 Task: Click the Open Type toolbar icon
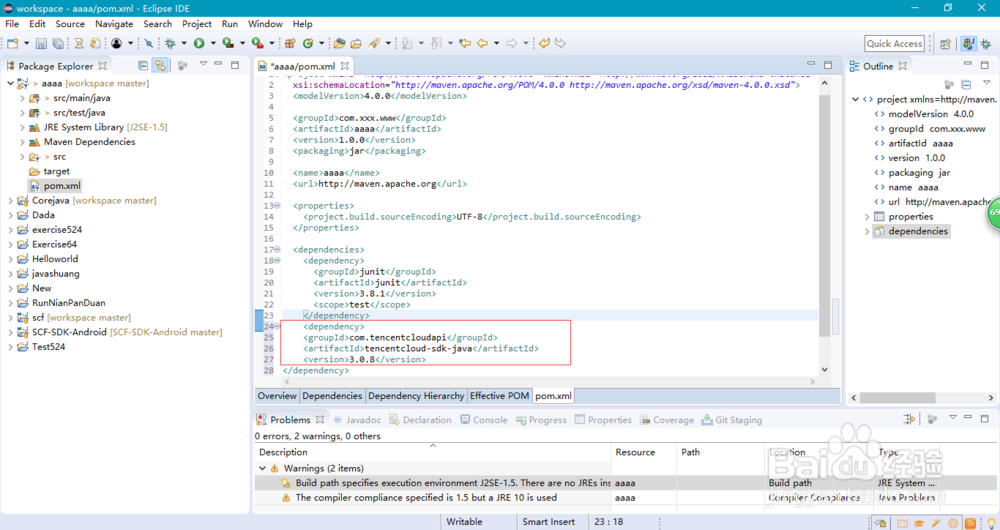(x=339, y=43)
